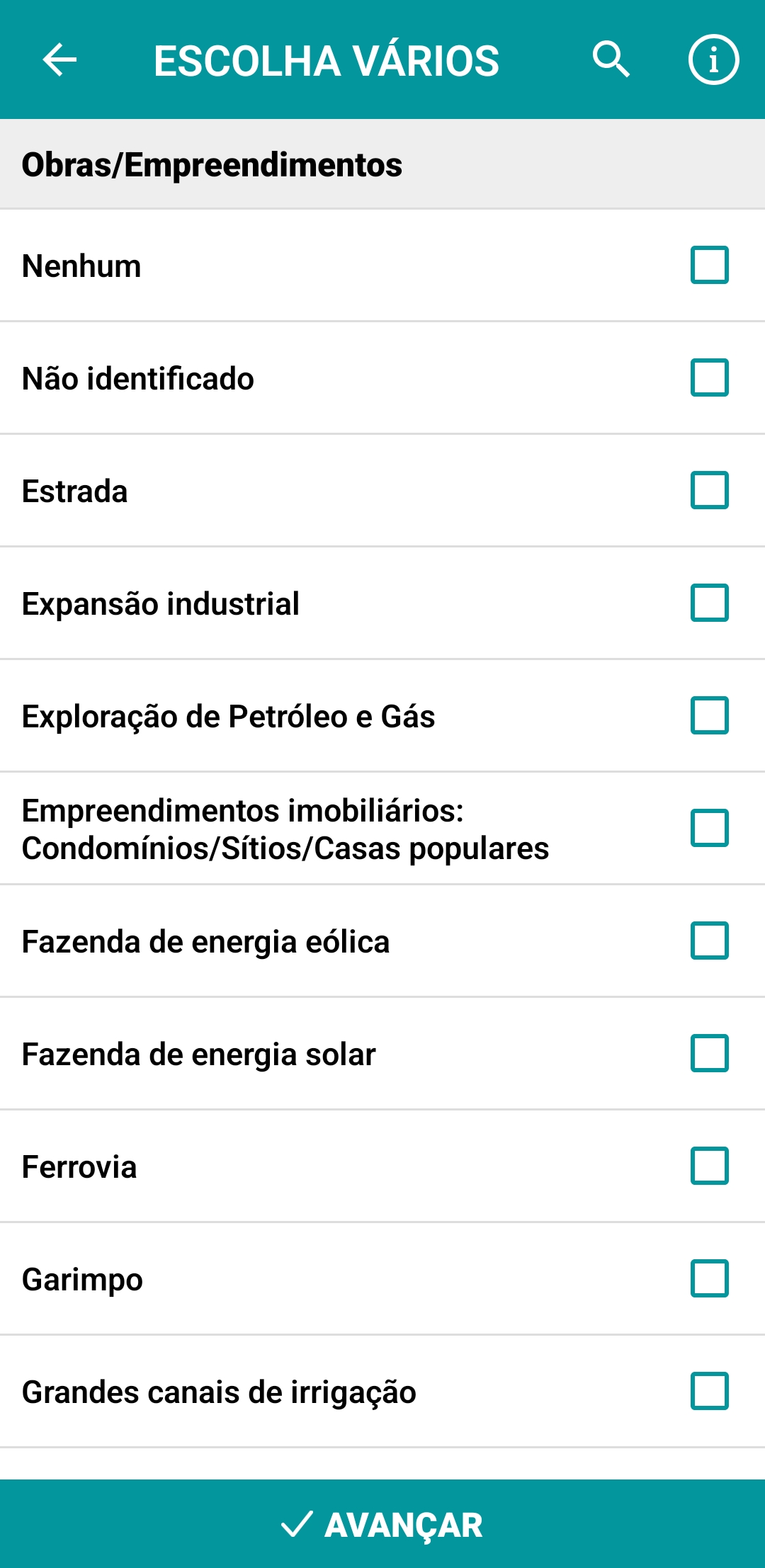The width and height of the screenshot is (765, 1568).
Task: Check the Nenhum checkbox
Action: (709, 265)
